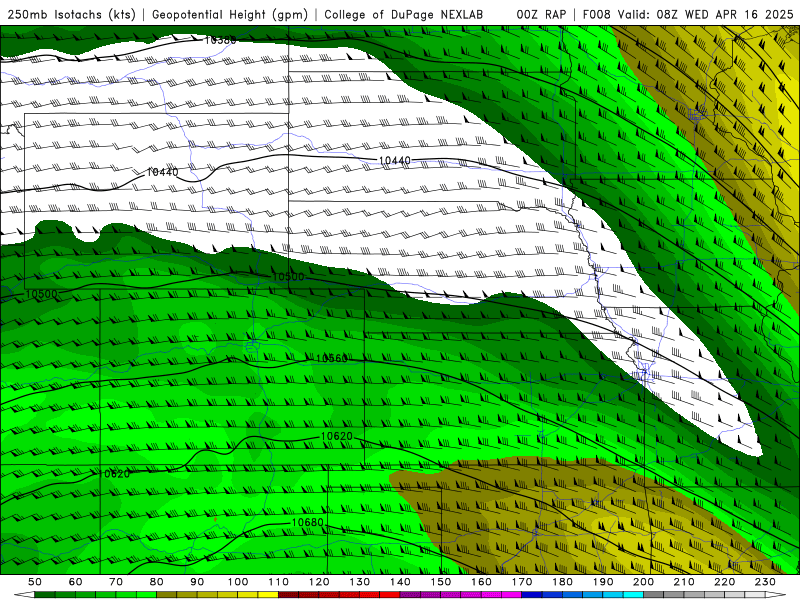Viewport: 800px width, 600px height.
Task: Click the 130 value on the color scale
Action: tap(360, 582)
